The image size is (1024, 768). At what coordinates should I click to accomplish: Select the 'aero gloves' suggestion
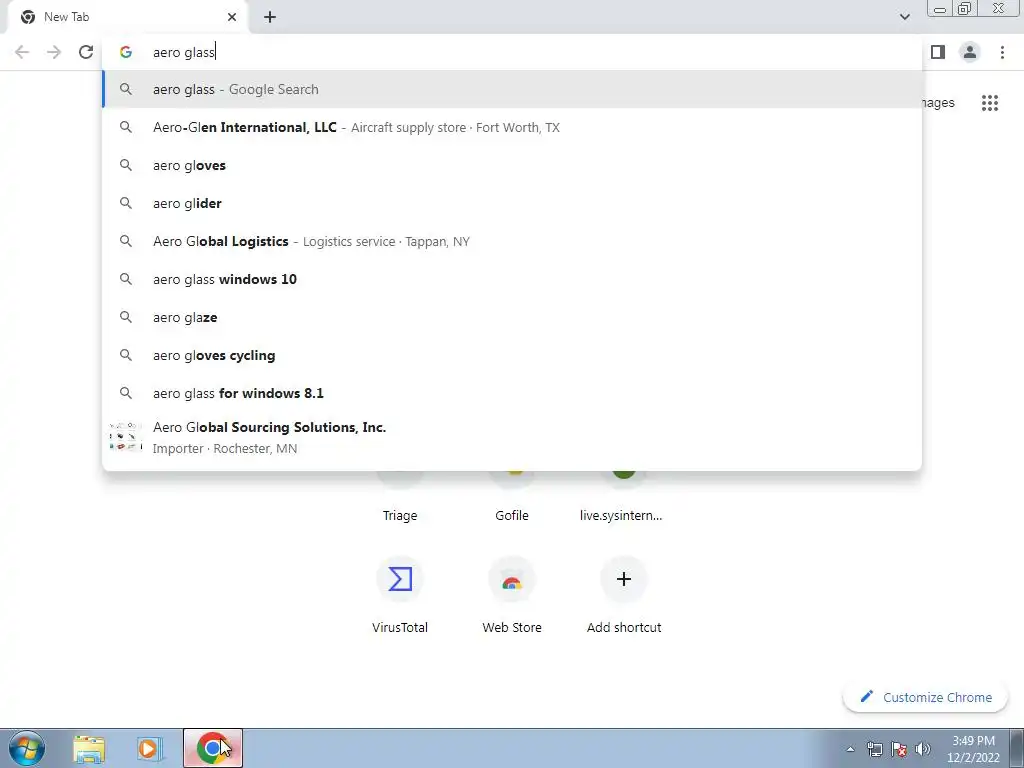512,165
